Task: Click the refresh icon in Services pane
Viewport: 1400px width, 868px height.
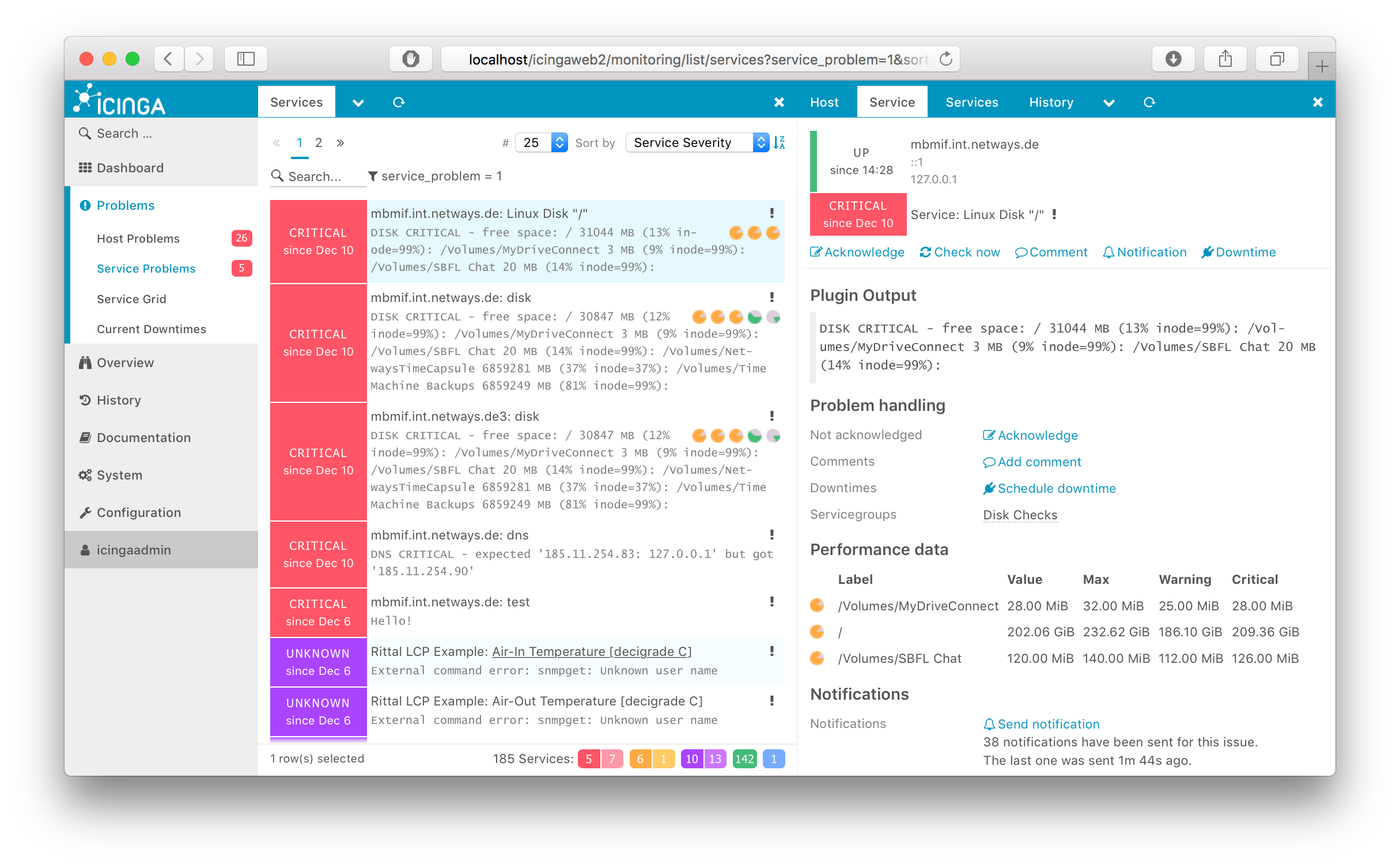Action: pos(399,102)
